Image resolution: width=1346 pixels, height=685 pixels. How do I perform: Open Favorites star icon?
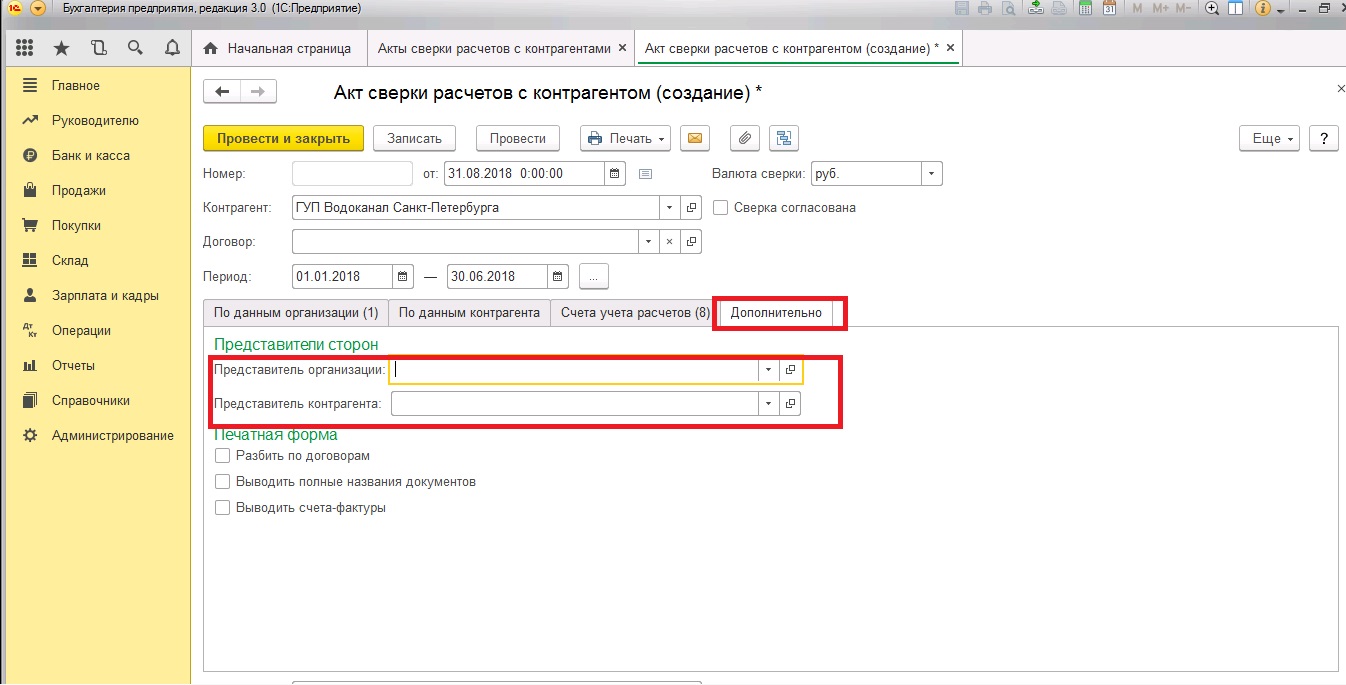[x=61, y=48]
